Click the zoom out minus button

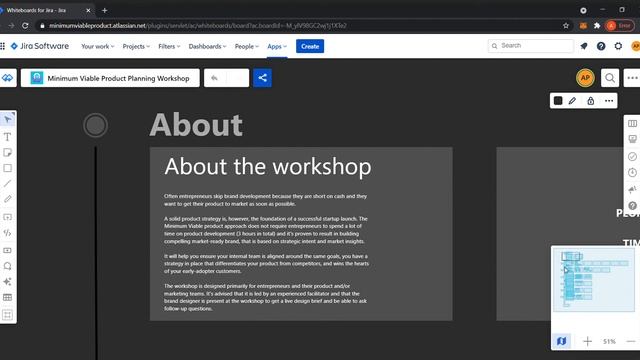(631, 341)
